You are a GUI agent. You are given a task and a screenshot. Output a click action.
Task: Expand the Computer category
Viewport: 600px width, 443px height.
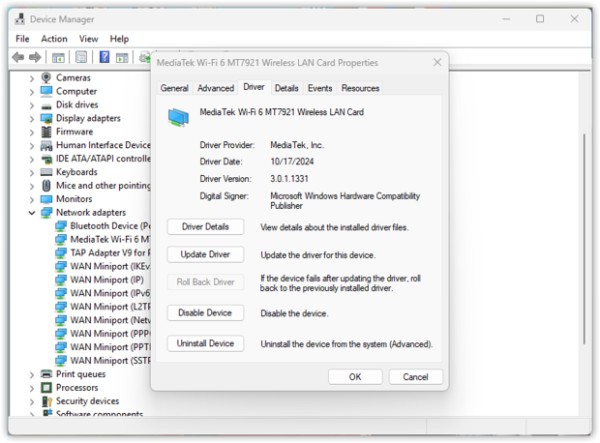pos(32,92)
